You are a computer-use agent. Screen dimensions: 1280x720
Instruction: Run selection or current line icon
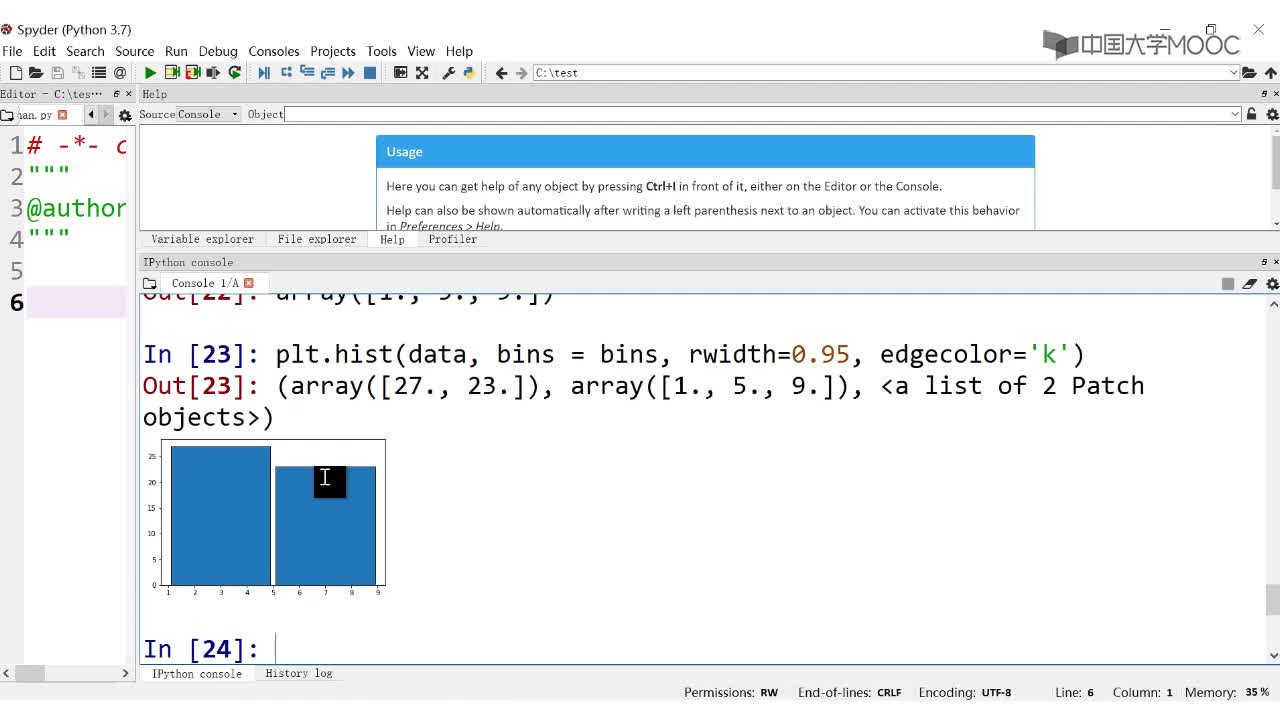[213, 73]
